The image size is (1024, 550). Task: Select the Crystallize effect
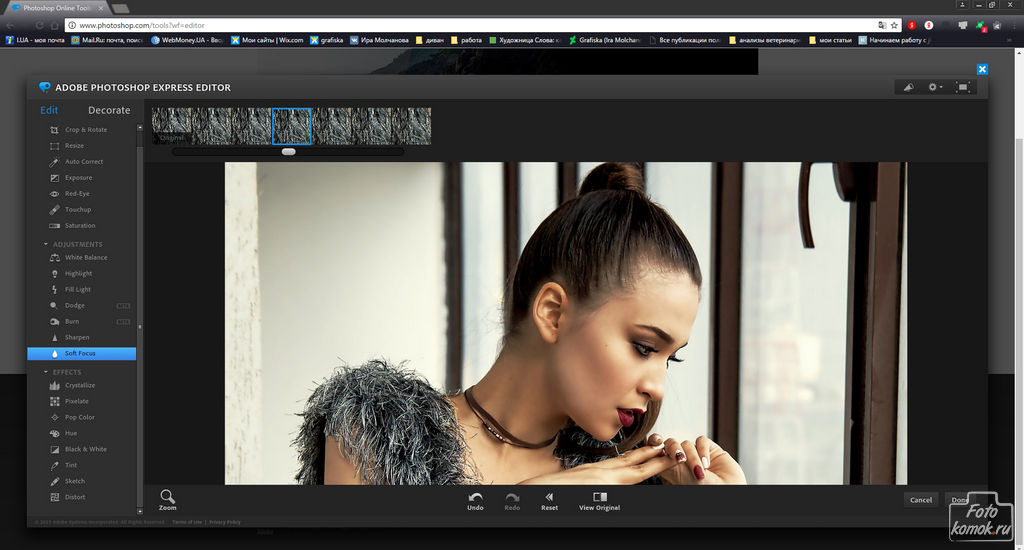pyautogui.click(x=80, y=386)
